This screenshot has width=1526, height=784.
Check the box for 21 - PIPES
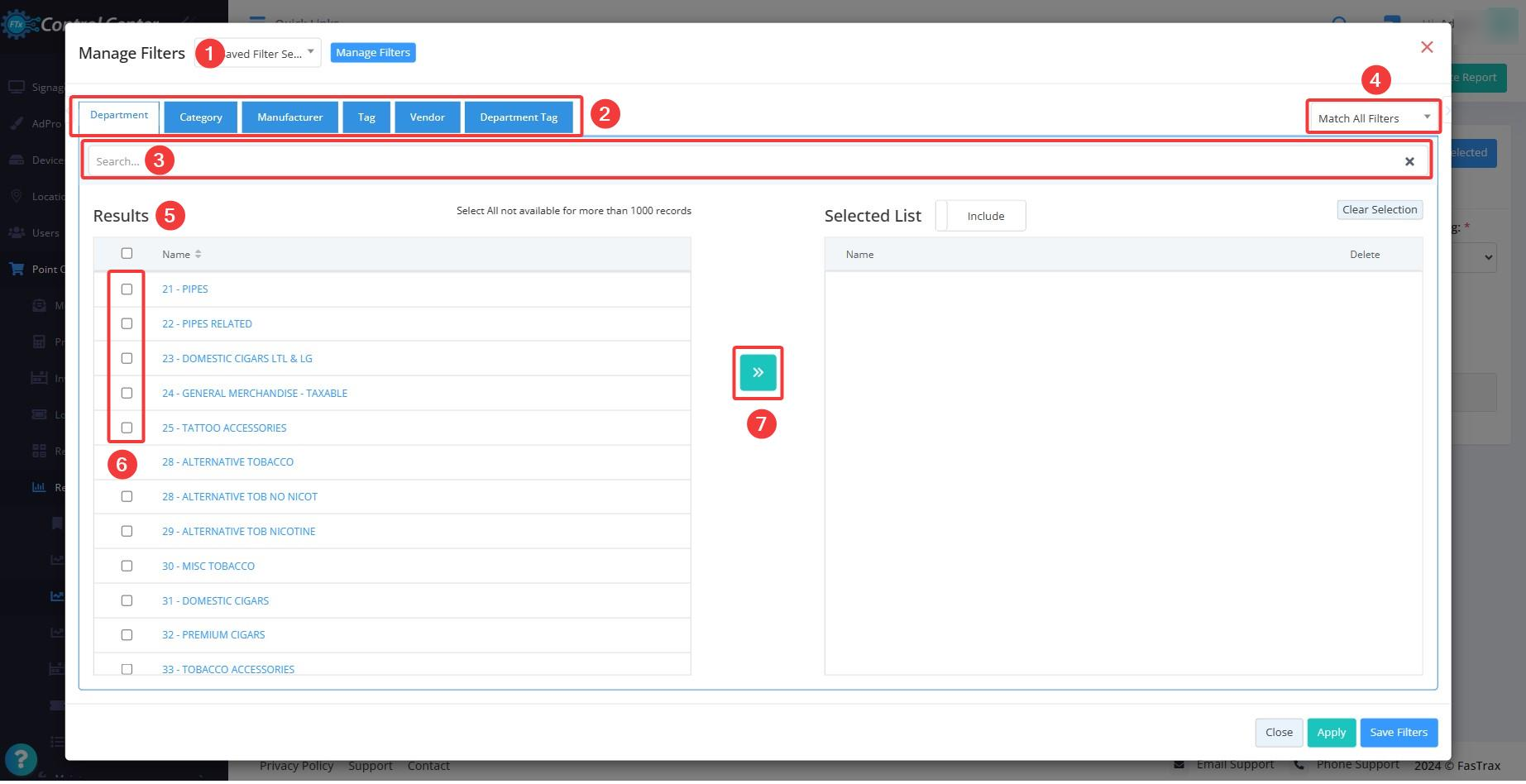(x=127, y=289)
